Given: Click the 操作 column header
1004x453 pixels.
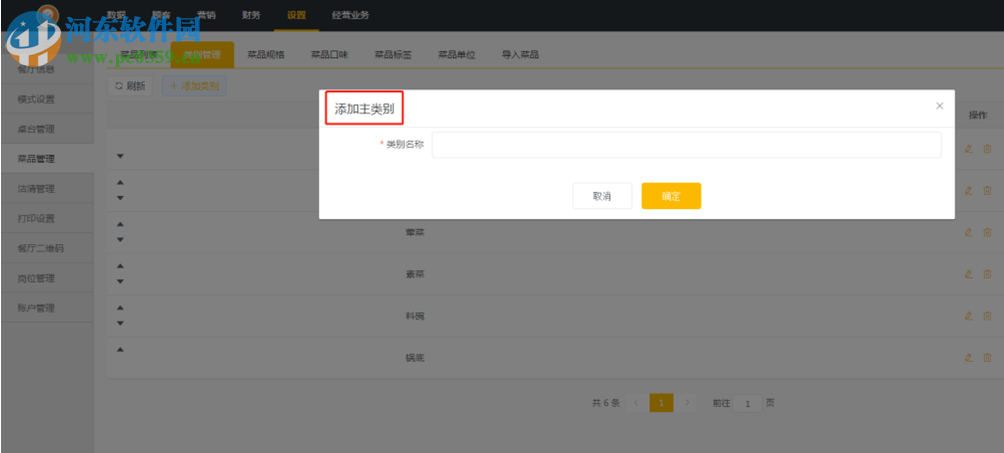Looking at the screenshot, I should 978,115.
